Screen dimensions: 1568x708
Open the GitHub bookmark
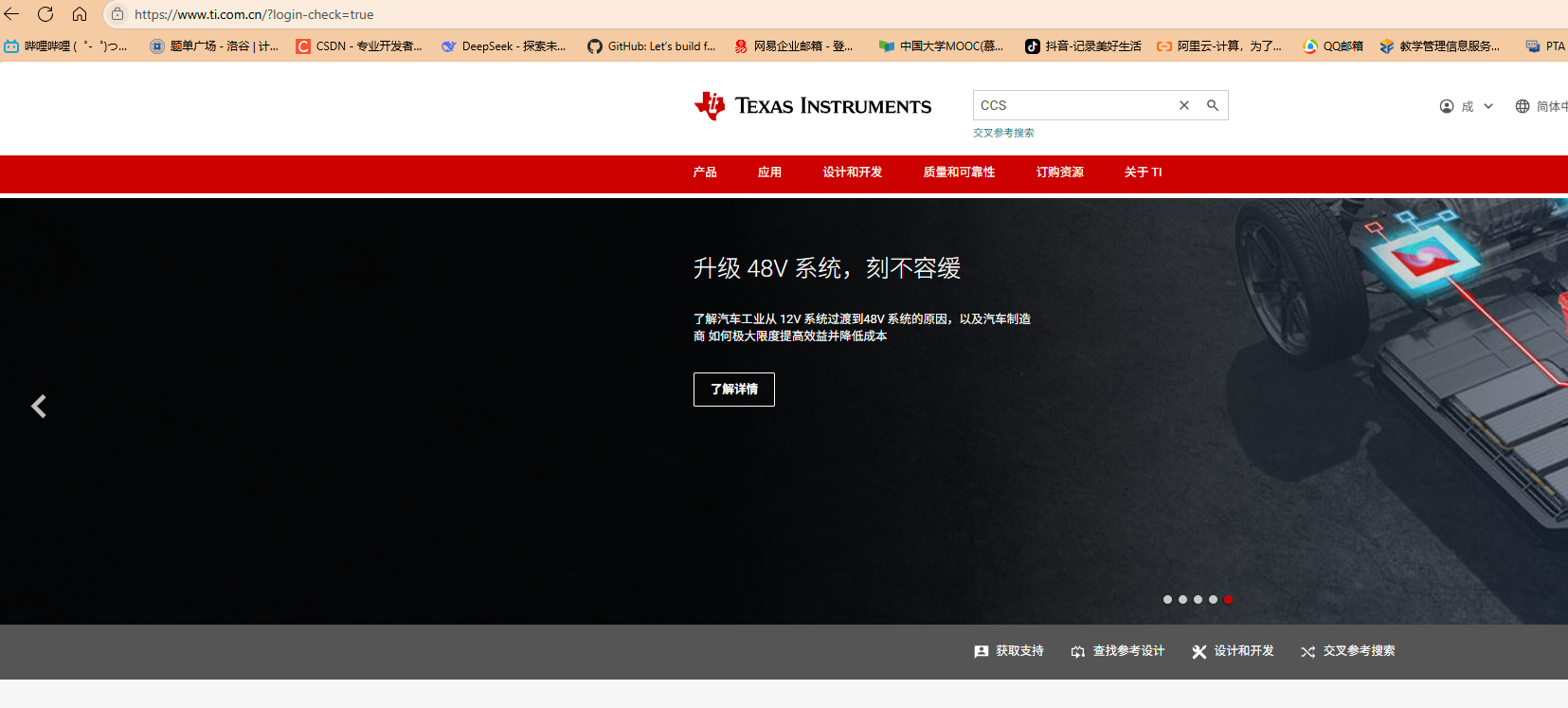(652, 45)
